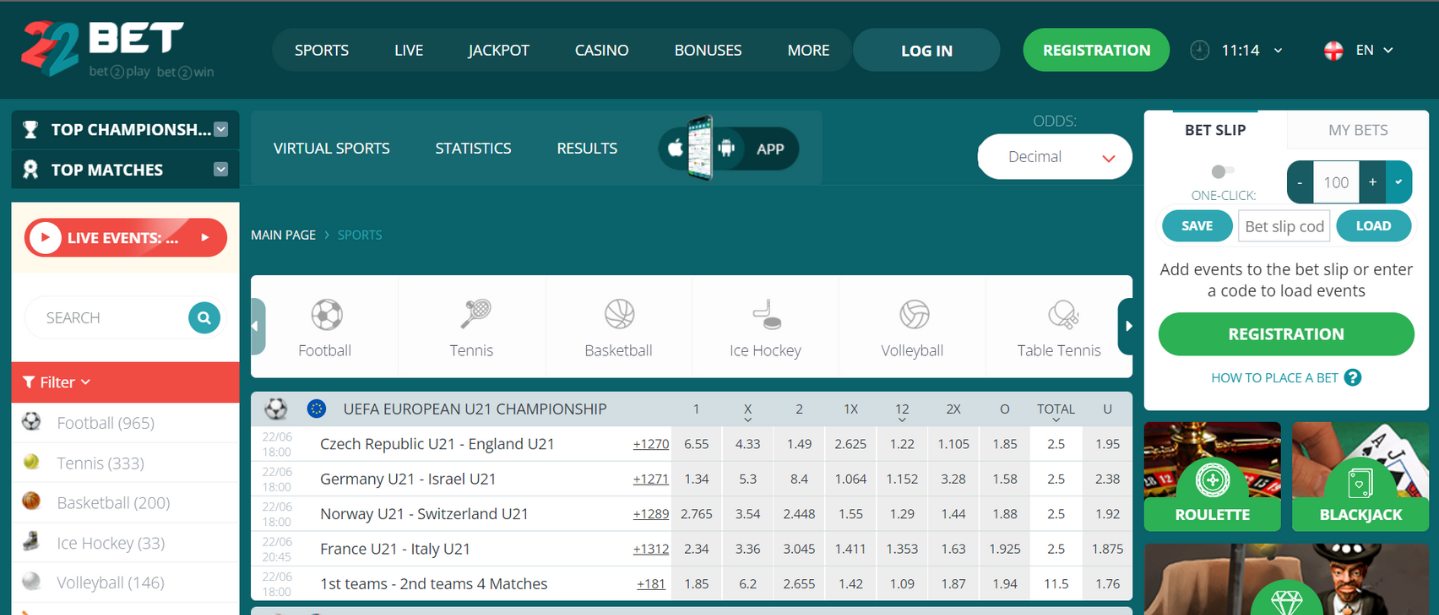The image size is (1439, 615).
Task: Select the Basketball icon in carousel
Action: click(620, 315)
